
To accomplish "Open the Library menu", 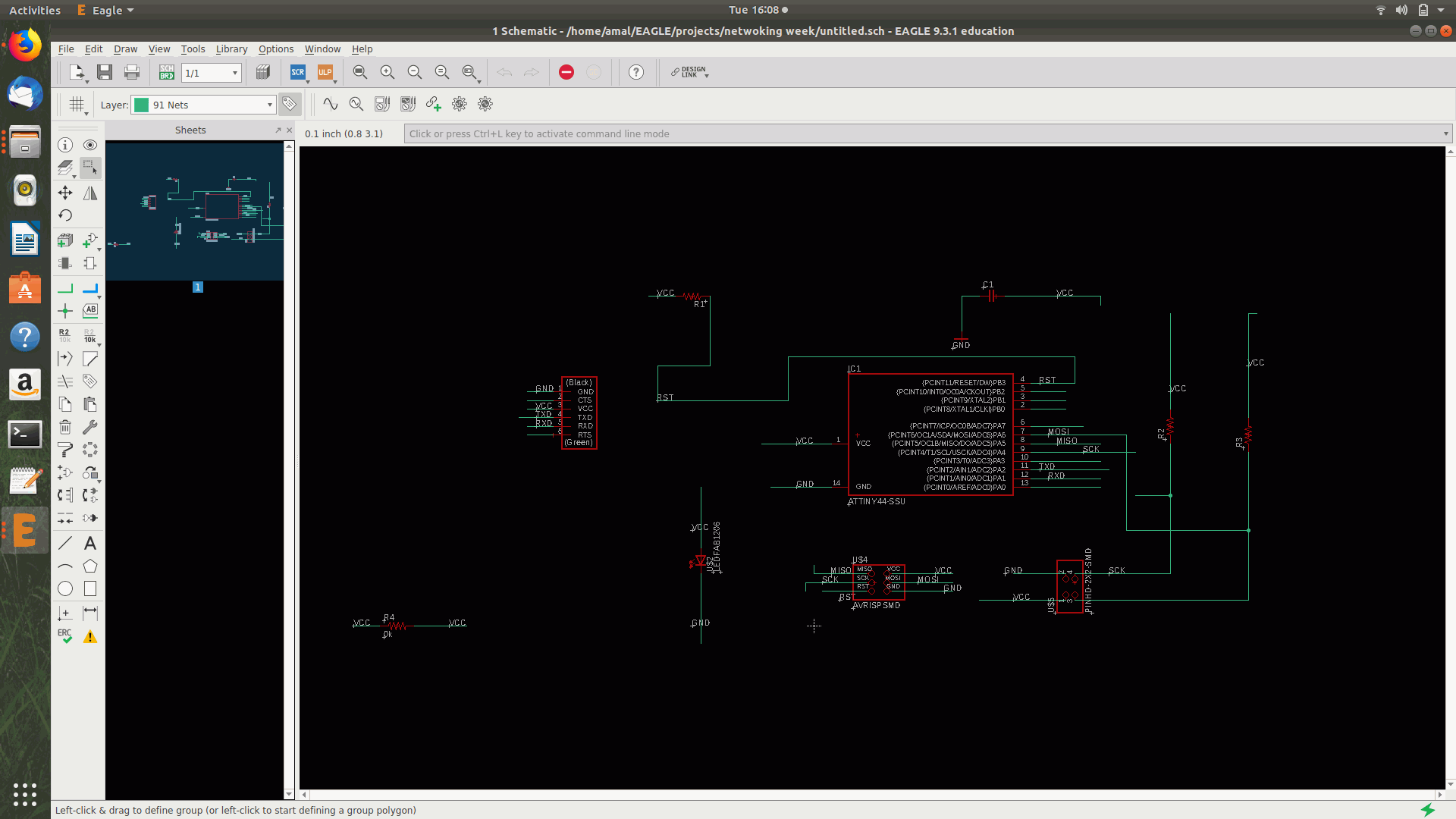I will pyautogui.click(x=231, y=49).
